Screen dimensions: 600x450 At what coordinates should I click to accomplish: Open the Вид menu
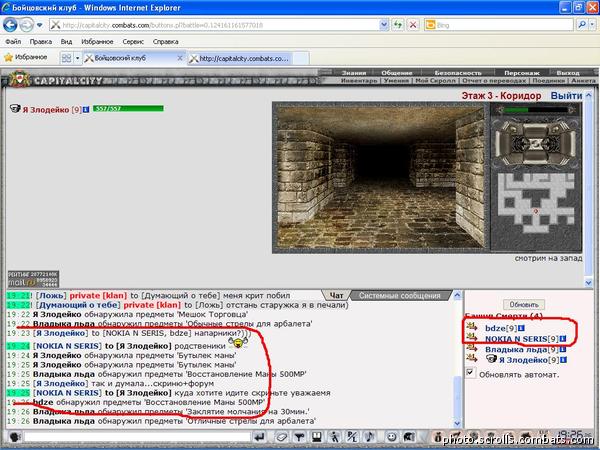66,41
